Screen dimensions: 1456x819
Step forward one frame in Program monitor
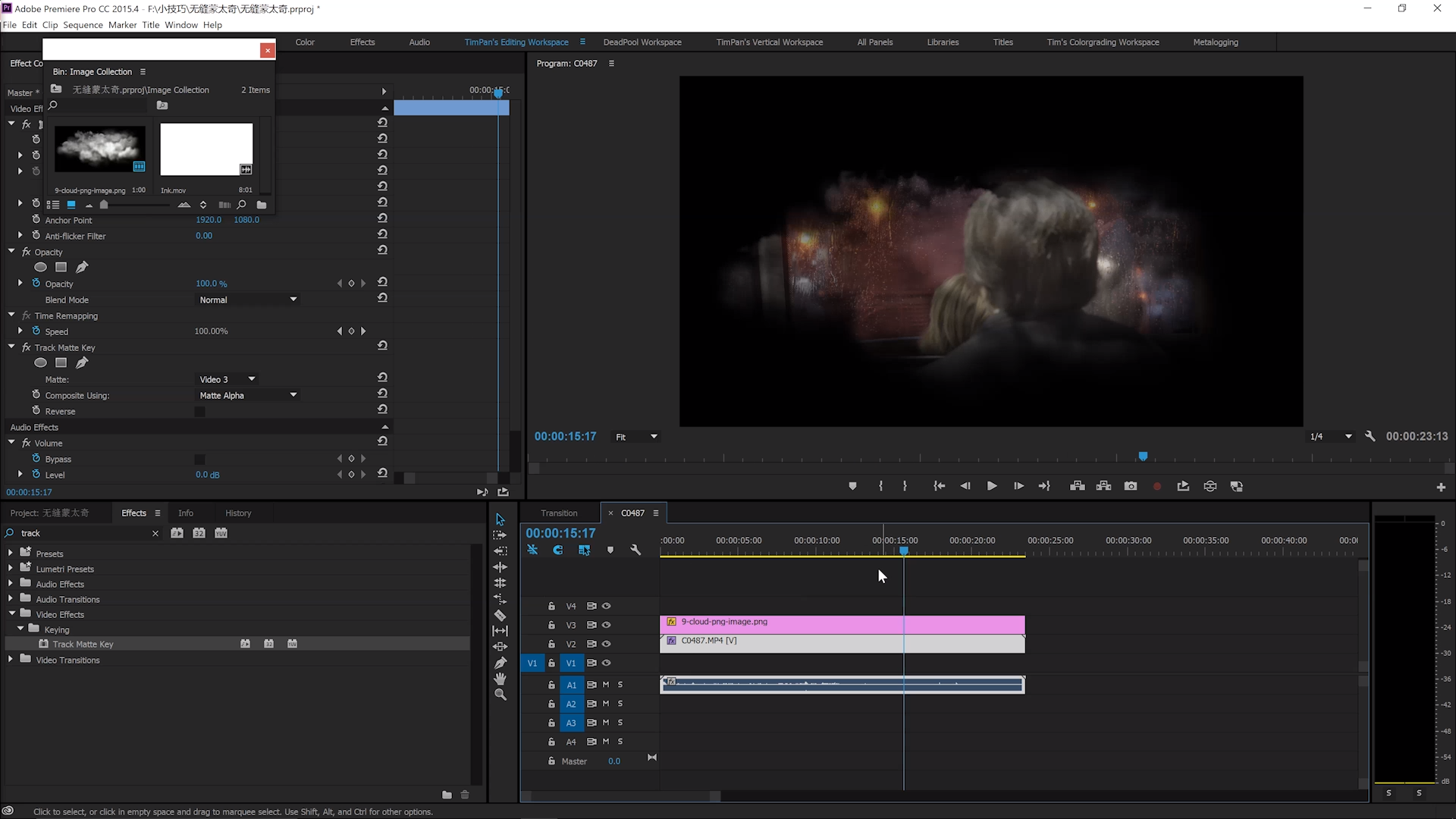pyautogui.click(x=1018, y=486)
